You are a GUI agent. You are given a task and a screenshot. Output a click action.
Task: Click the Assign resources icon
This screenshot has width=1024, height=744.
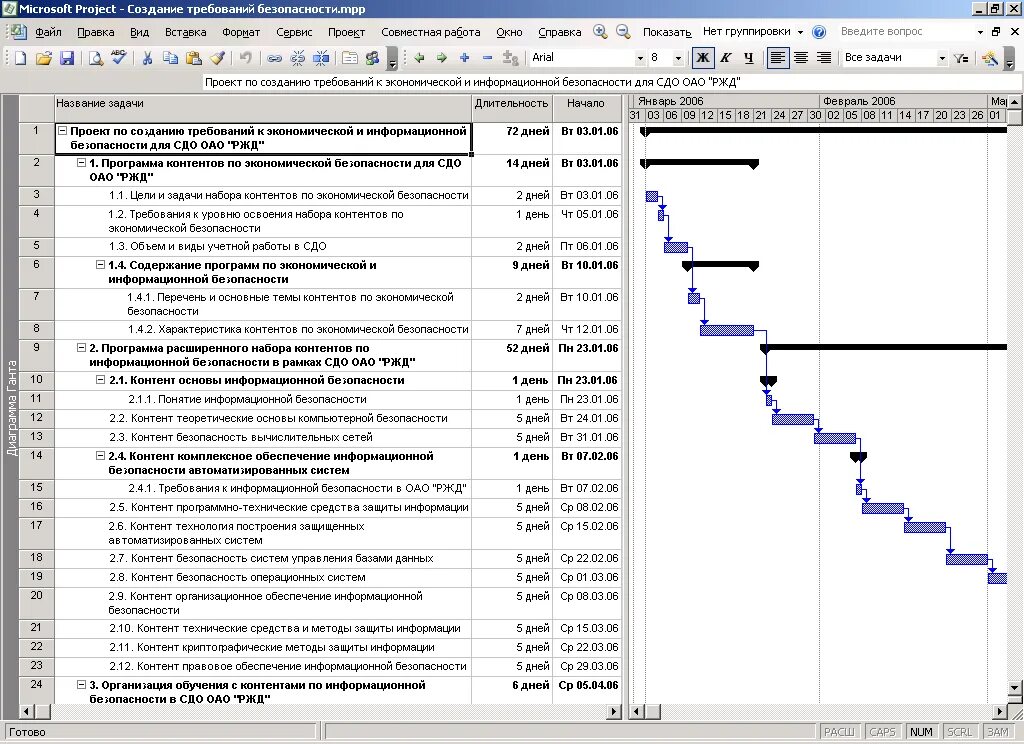[x=372, y=58]
